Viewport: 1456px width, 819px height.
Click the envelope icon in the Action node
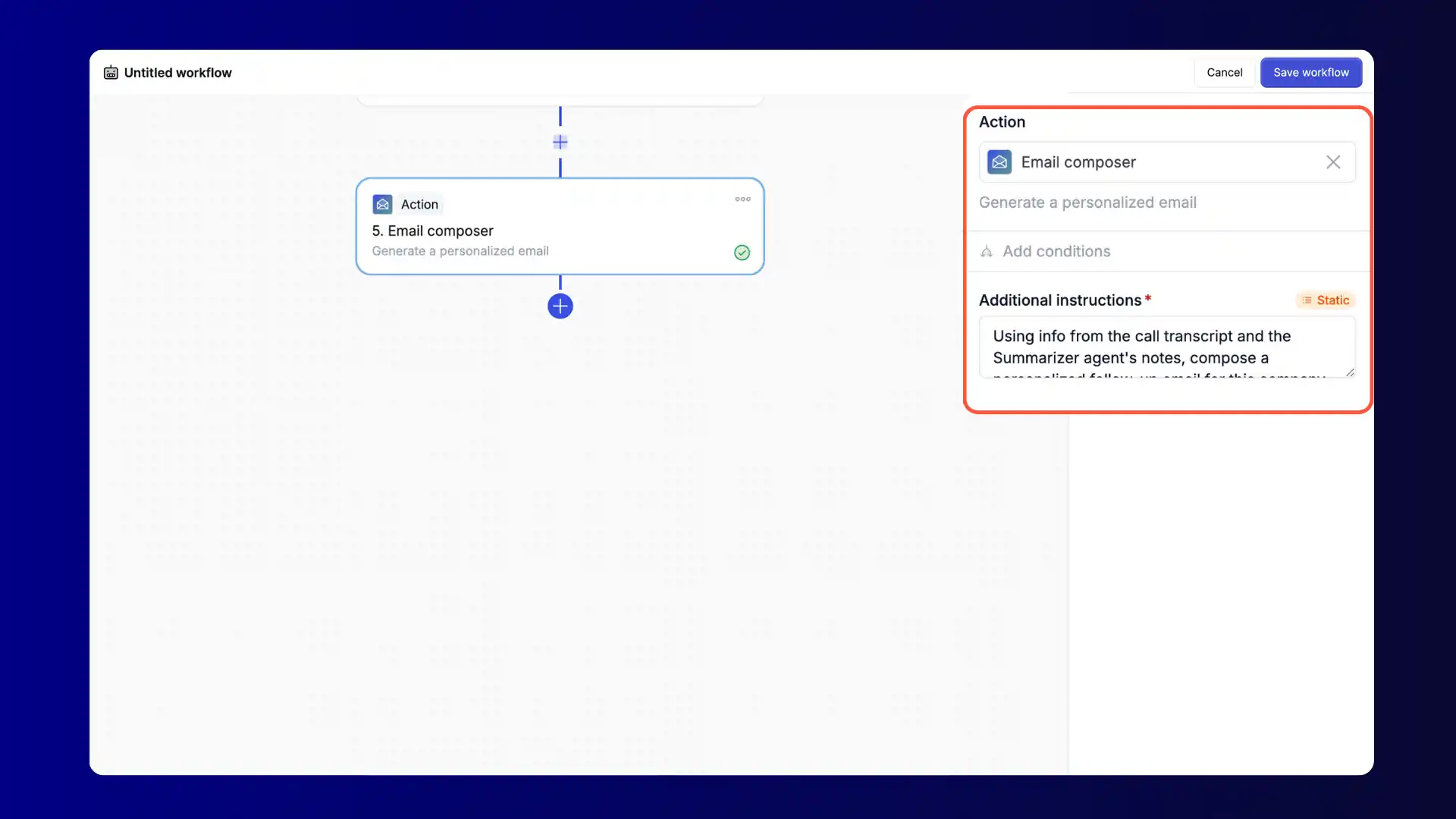[x=382, y=204]
